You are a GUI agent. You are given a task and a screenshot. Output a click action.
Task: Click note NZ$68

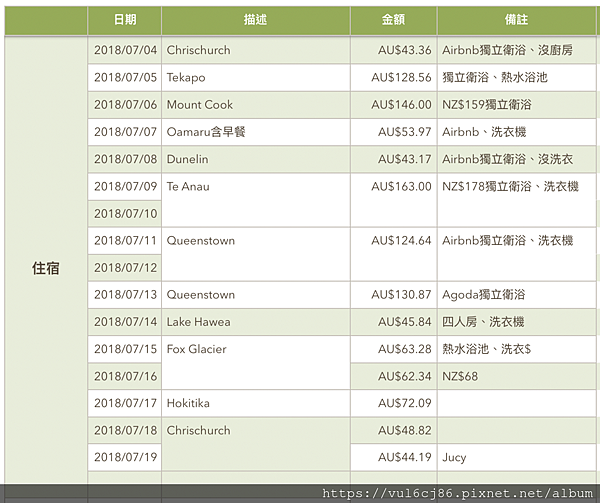517,376
